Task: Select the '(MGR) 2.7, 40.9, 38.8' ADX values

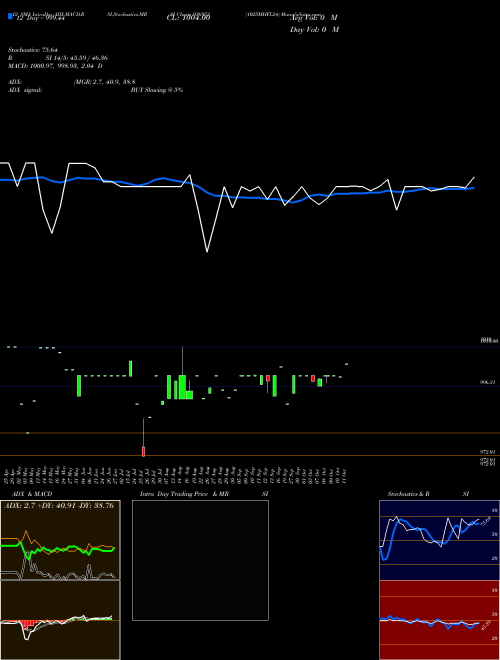Action: tap(104, 82)
